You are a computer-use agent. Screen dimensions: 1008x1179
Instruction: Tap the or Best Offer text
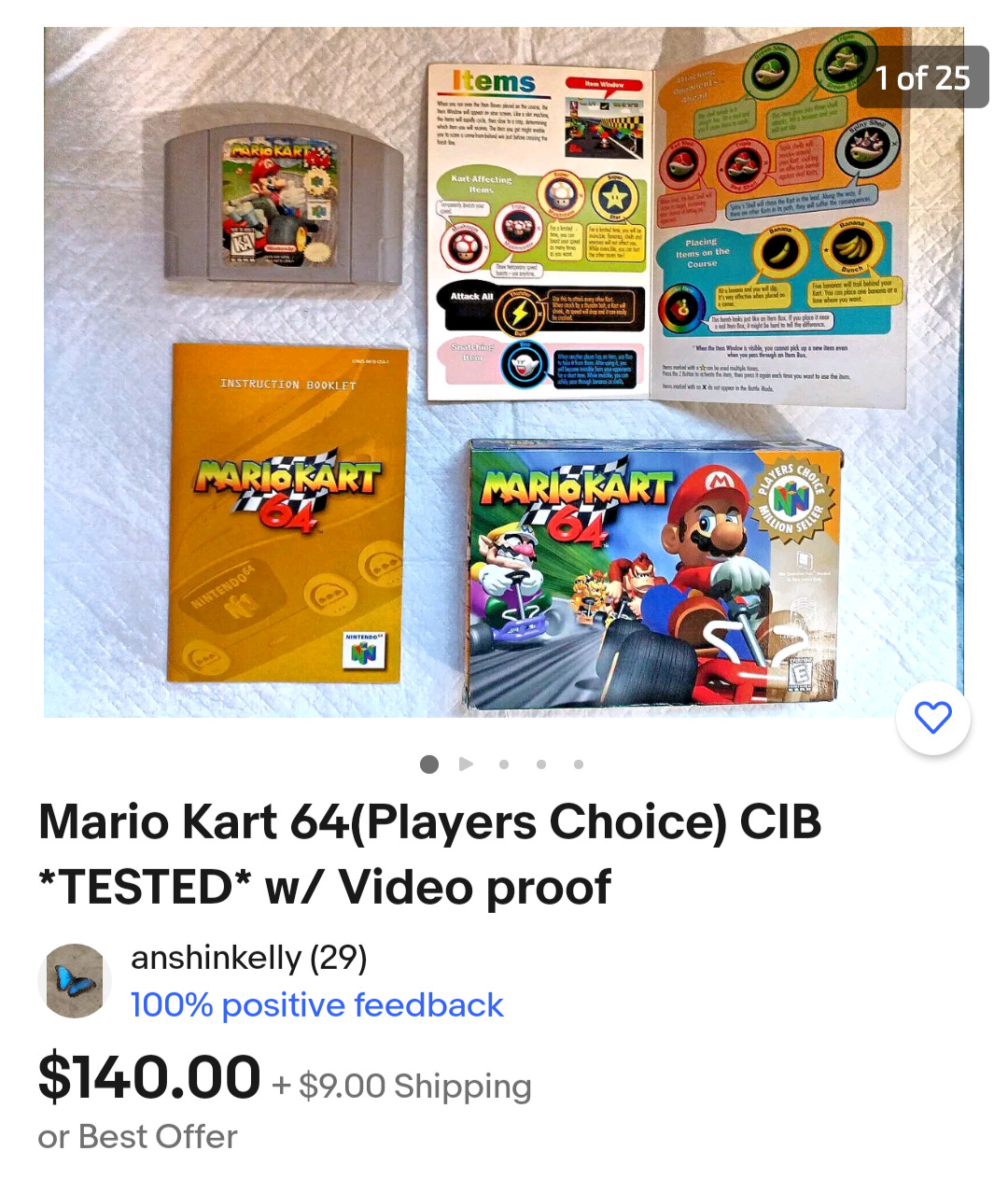click(138, 1137)
